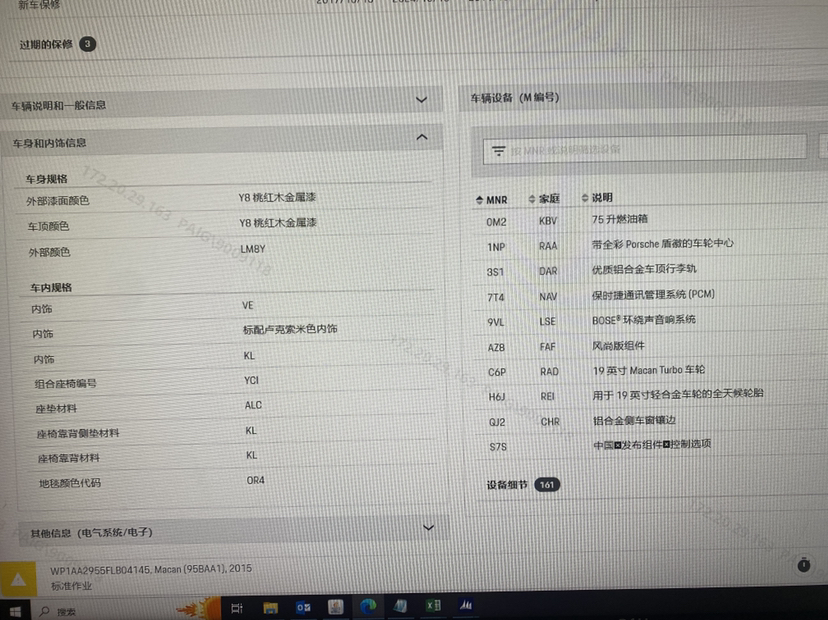Select the C6P equipment row code
The width and height of the screenshot is (828, 620).
coord(497,372)
